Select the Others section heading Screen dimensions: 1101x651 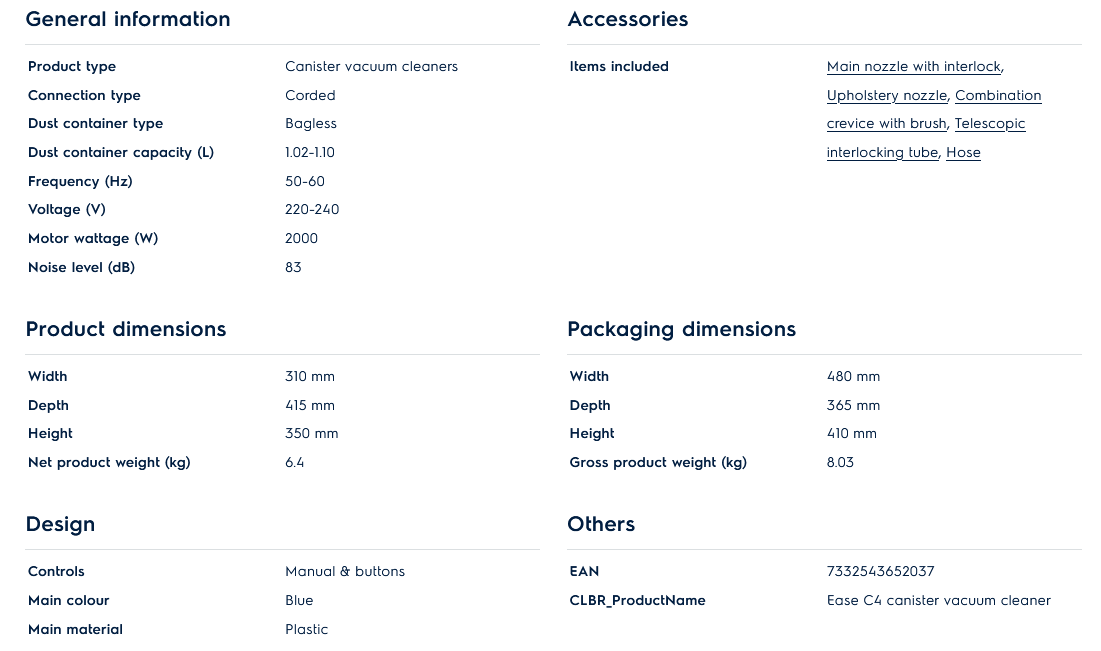point(601,524)
